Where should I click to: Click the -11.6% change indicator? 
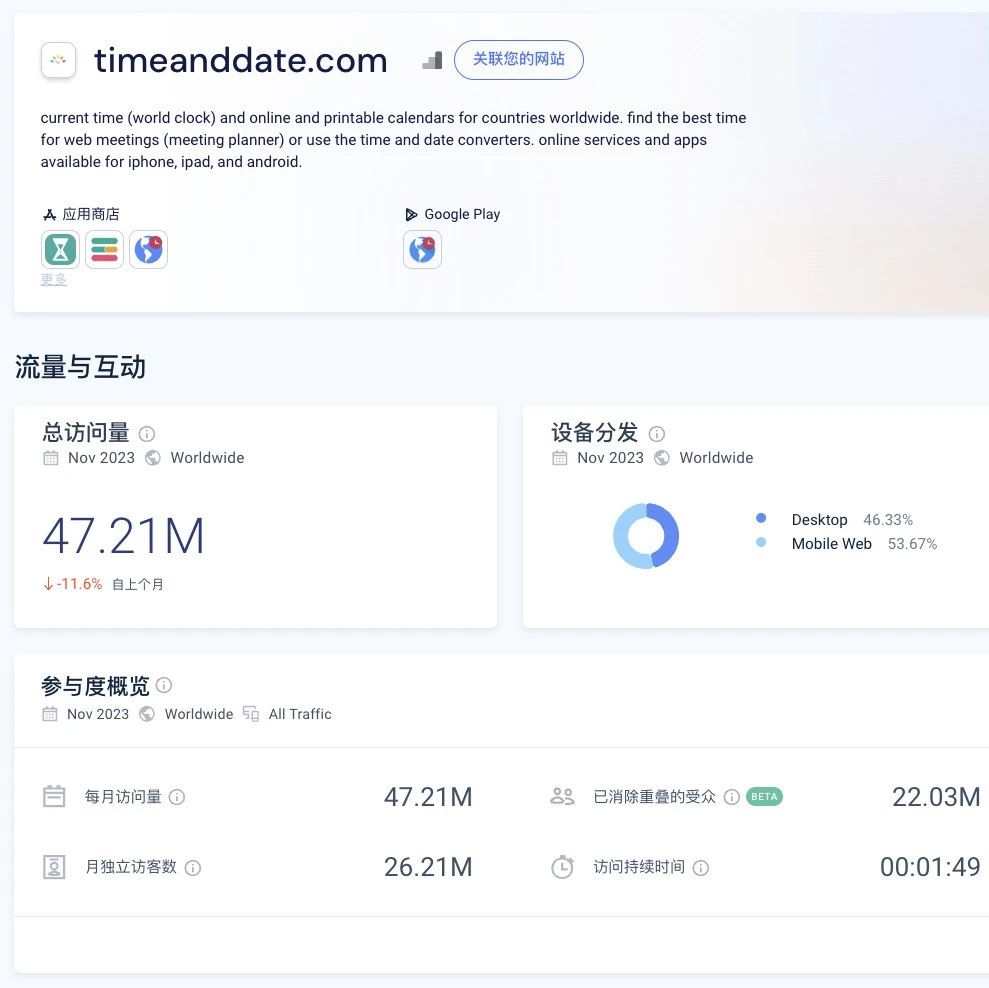73,584
